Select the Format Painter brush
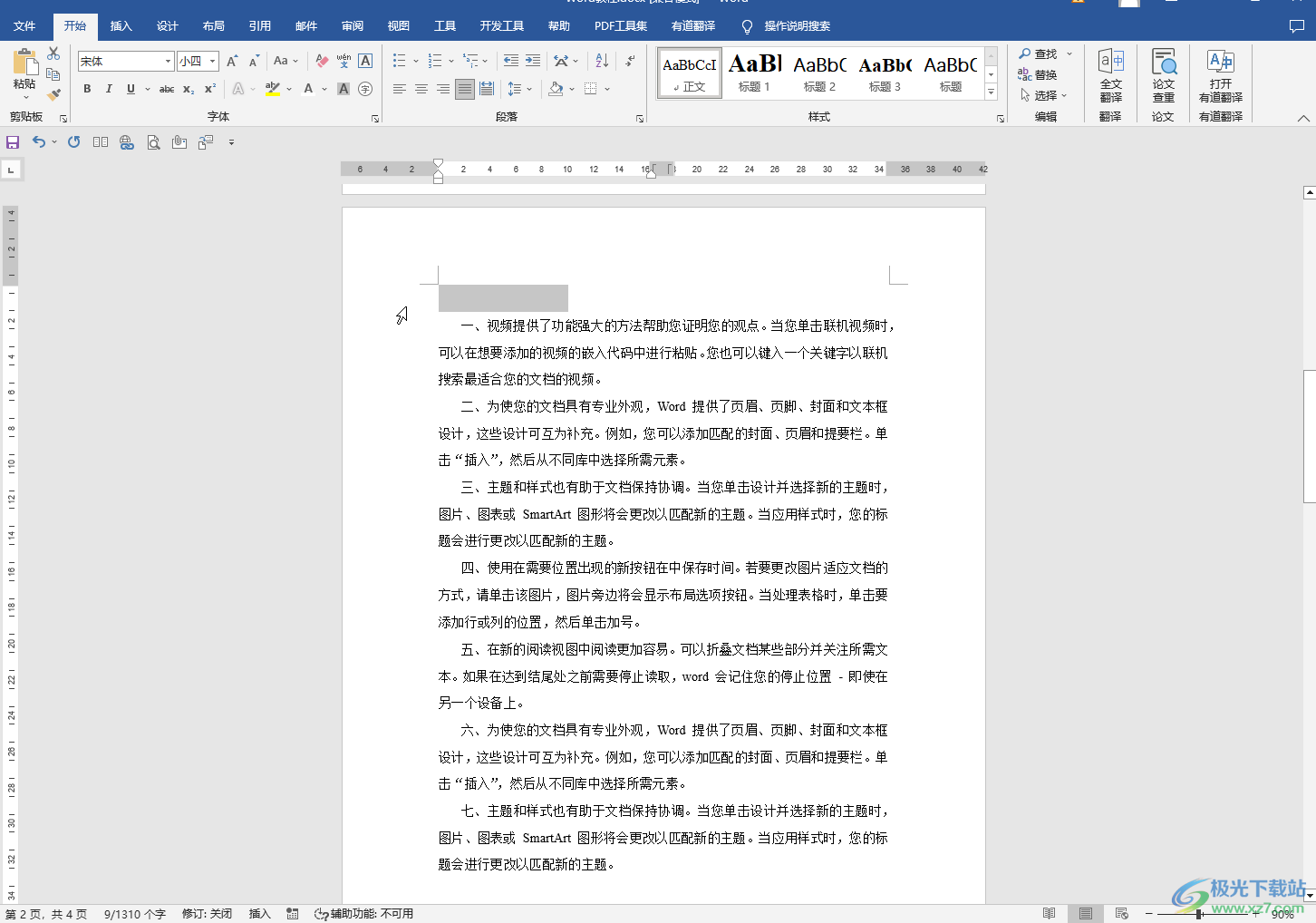 point(53,94)
